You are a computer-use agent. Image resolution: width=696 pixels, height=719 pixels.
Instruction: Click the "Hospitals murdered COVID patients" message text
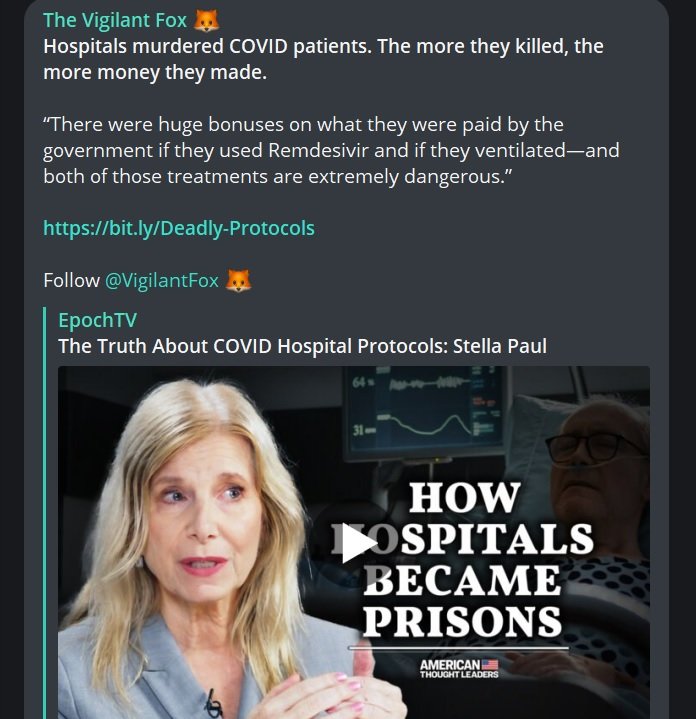pos(323,59)
